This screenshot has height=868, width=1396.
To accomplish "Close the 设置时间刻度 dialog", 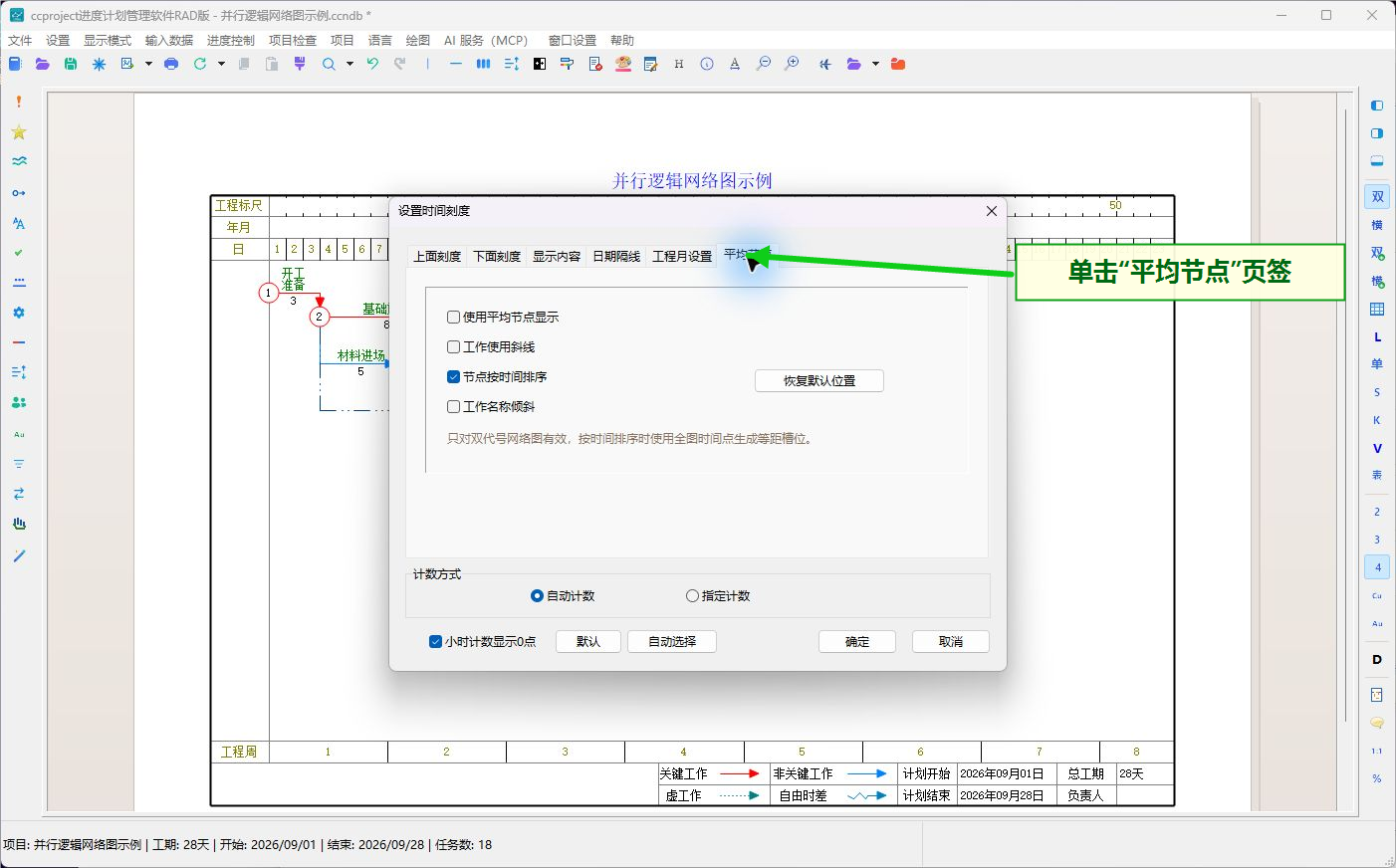I will (991, 211).
